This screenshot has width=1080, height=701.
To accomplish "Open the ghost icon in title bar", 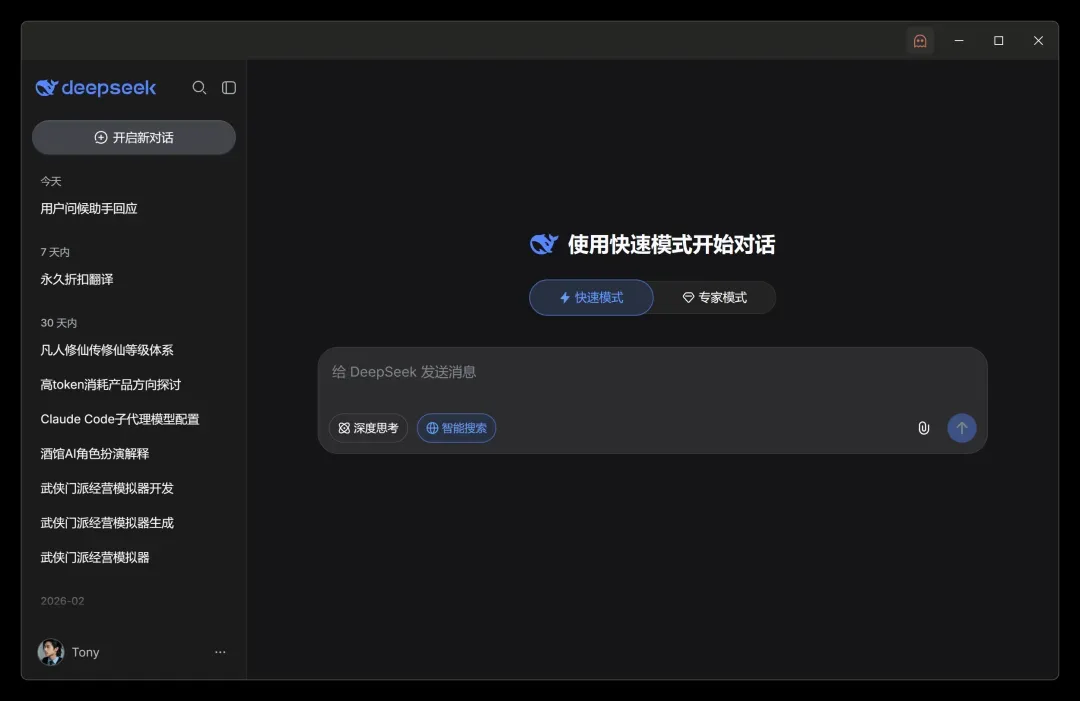I will (920, 41).
